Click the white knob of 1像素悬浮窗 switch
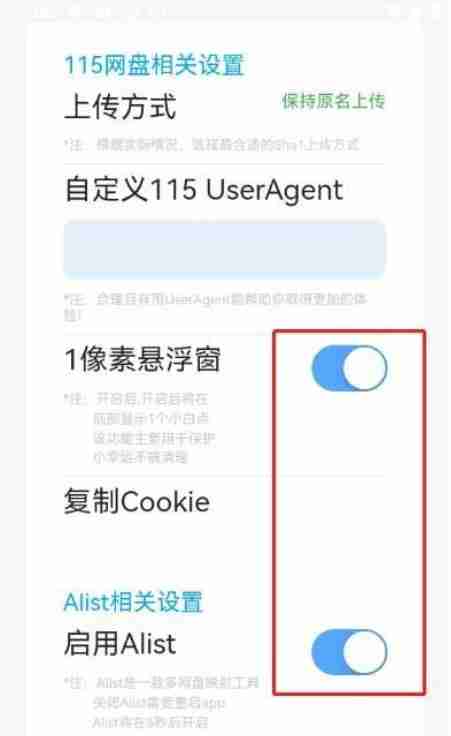Image resolution: width=451 pixels, height=736 pixels. [x=365, y=368]
